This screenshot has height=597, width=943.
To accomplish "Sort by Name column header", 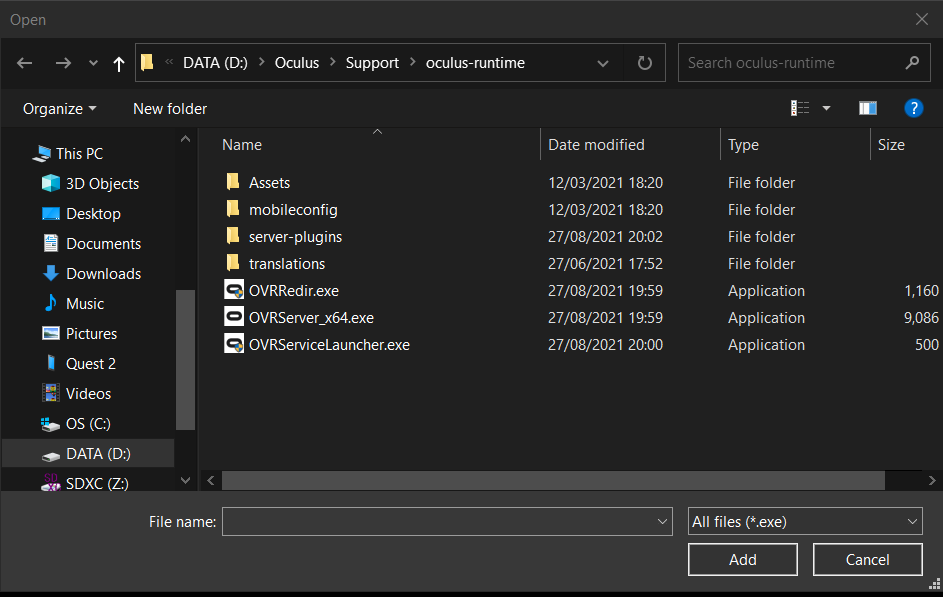I will pyautogui.click(x=242, y=145).
